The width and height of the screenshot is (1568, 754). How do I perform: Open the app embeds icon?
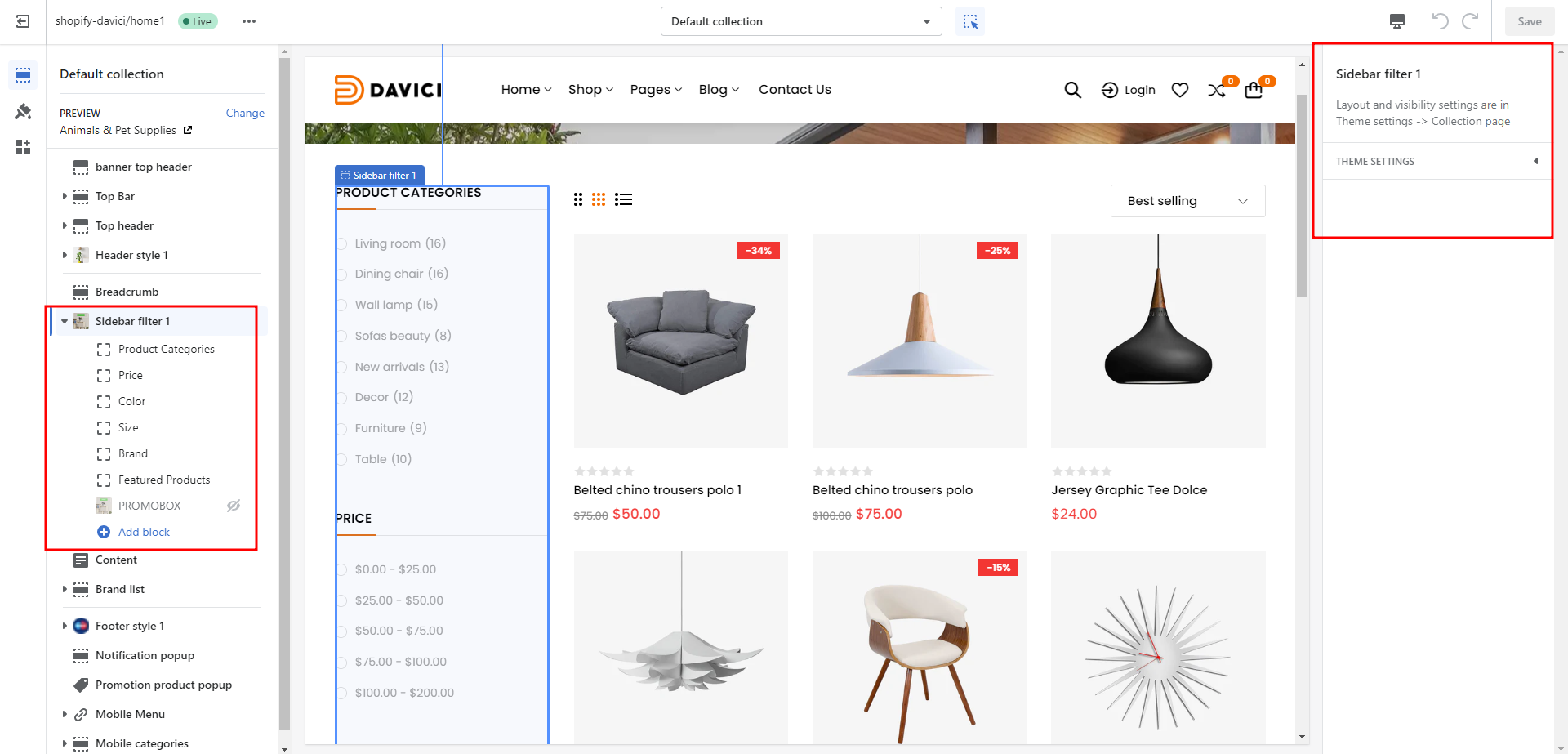click(x=23, y=147)
